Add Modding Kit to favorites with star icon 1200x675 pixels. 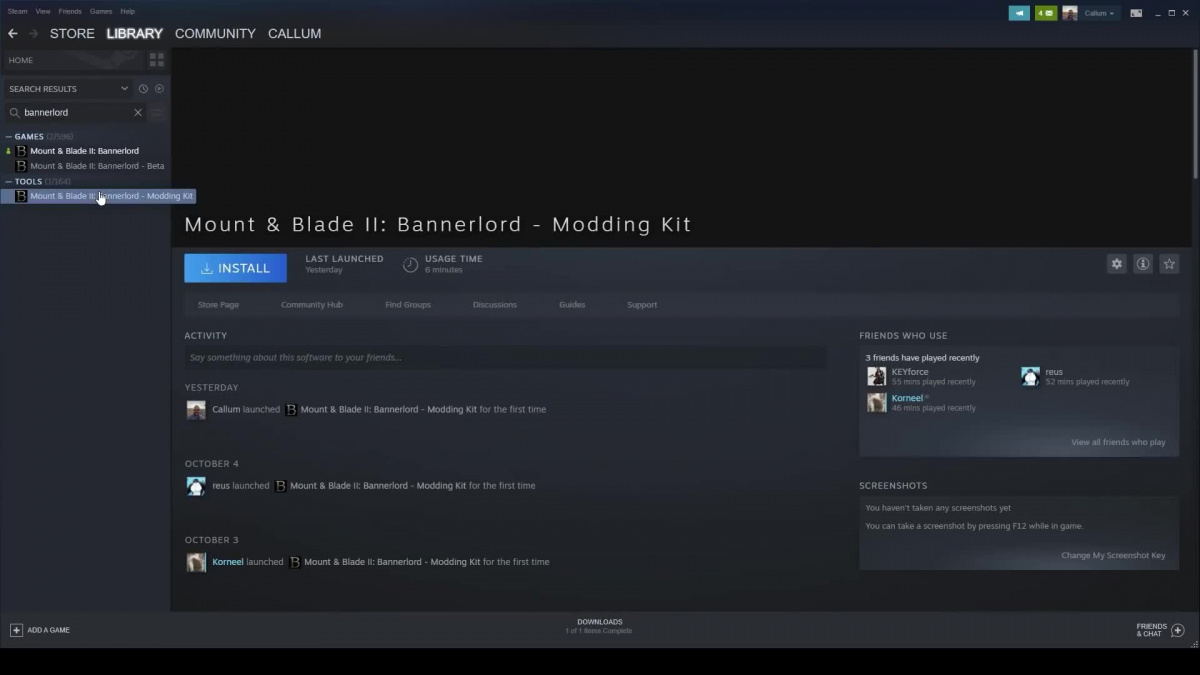[1169, 264]
